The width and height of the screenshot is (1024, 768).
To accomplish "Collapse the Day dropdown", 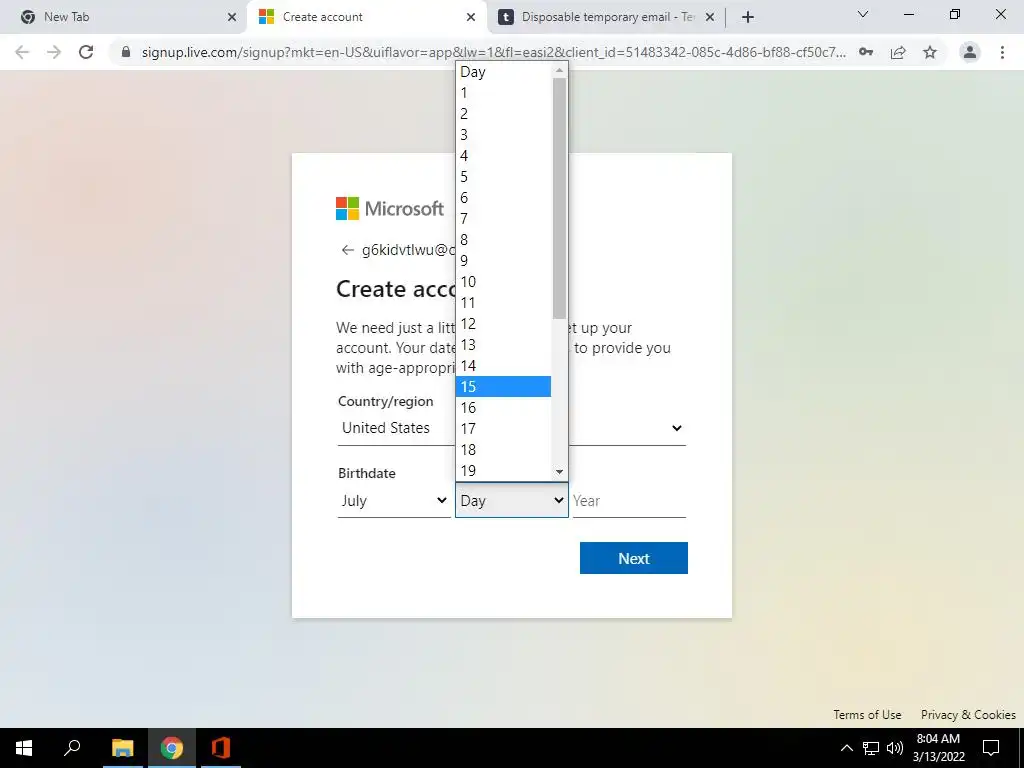I will (x=511, y=501).
